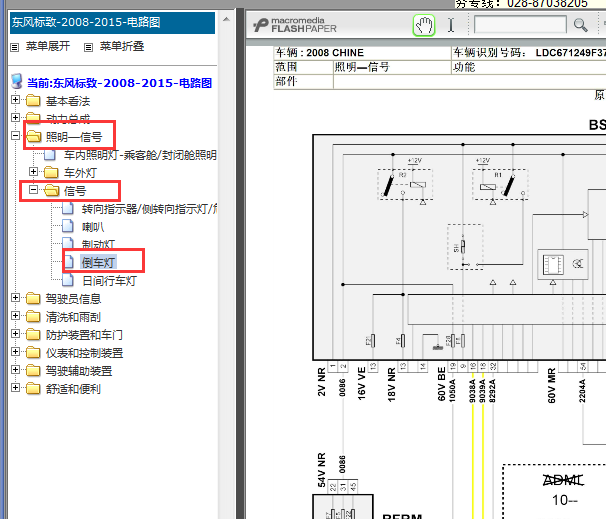Expand the 清洗和雨刮 folder node
Viewport: 606px width, 519px height.
pyautogui.click(x=15, y=315)
